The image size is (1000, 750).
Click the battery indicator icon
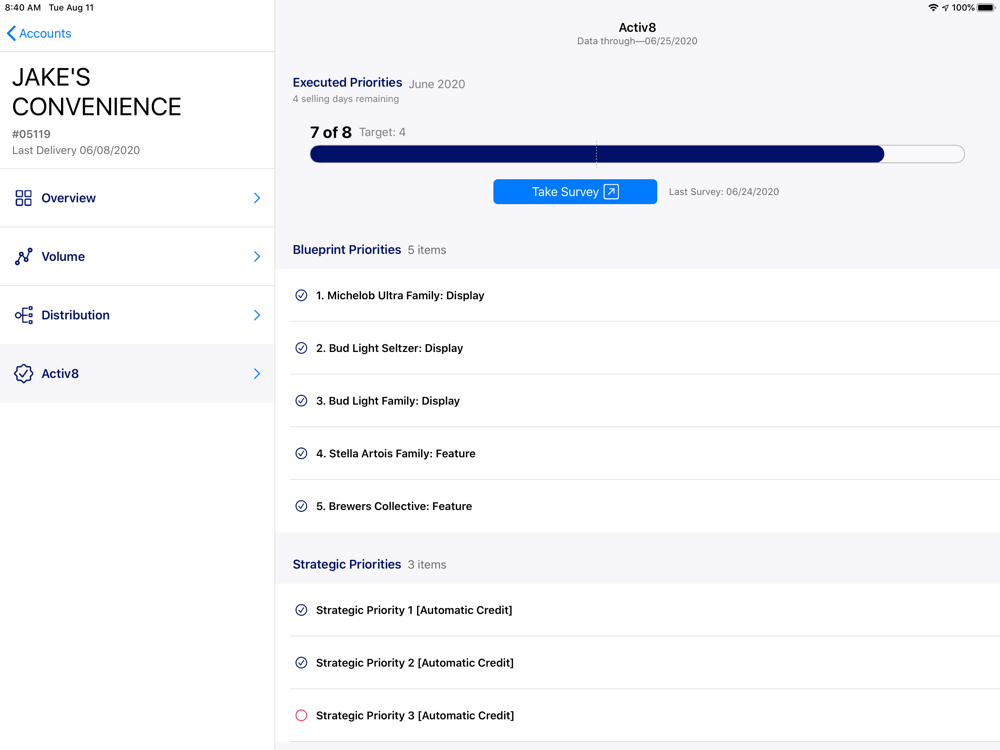coord(986,8)
